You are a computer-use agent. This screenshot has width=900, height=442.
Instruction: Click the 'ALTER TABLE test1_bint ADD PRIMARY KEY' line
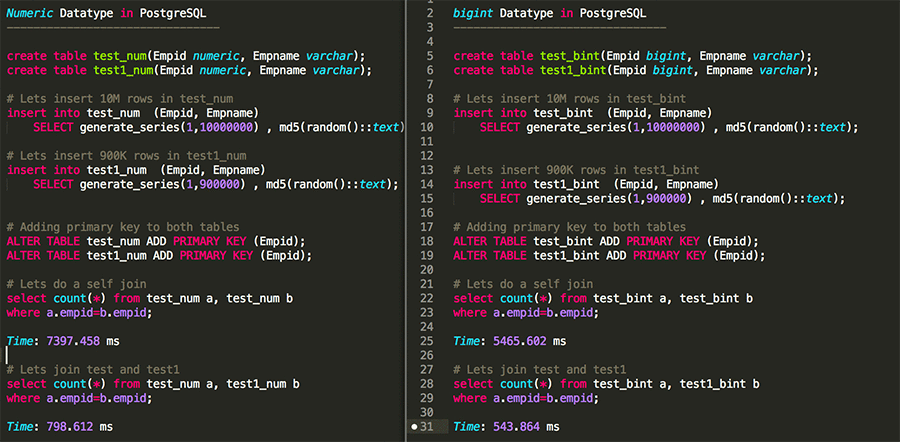point(609,255)
